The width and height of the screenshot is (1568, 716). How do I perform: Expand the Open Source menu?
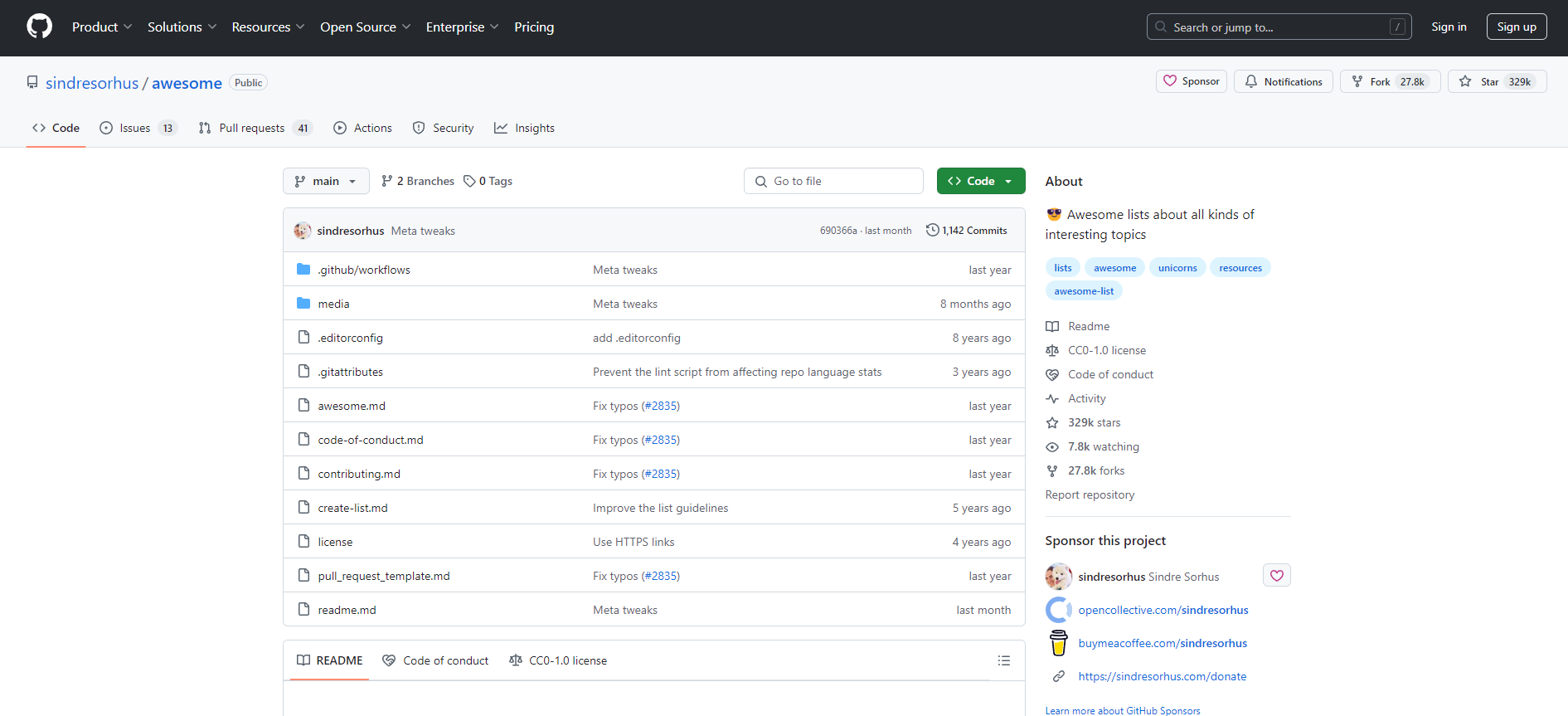pyautogui.click(x=366, y=27)
